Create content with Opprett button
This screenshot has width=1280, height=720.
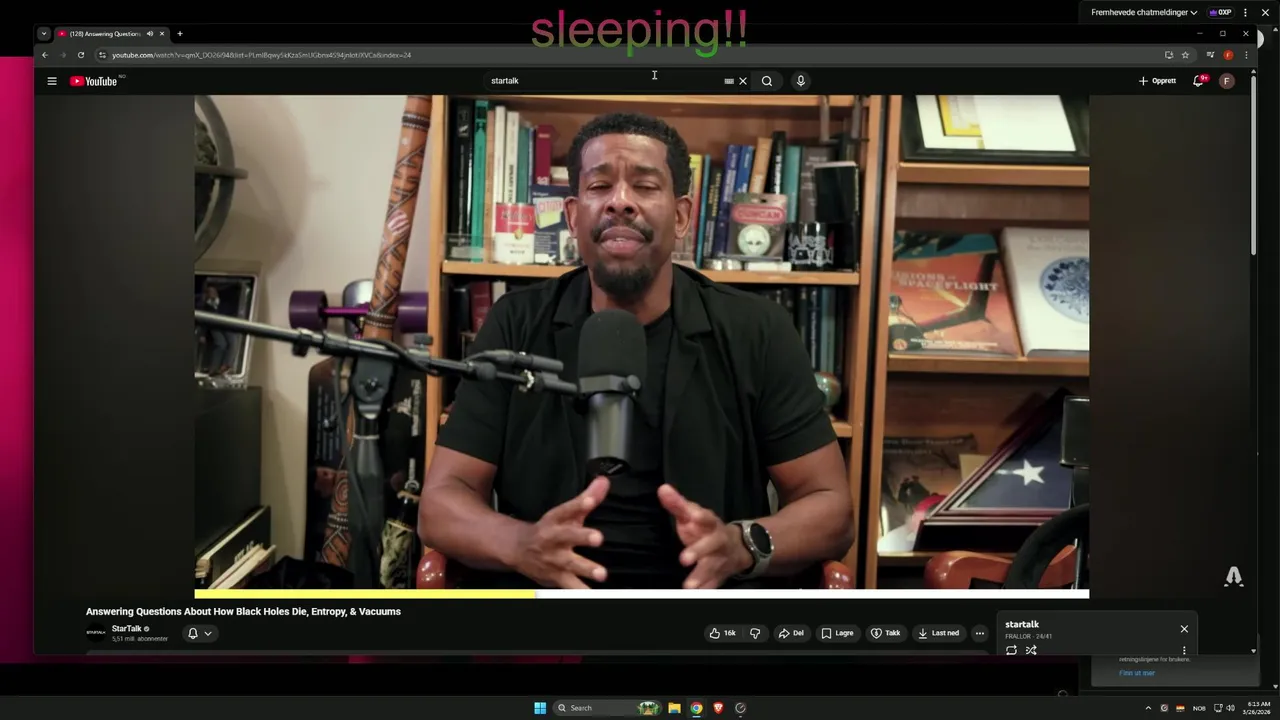click(1157, 81)
